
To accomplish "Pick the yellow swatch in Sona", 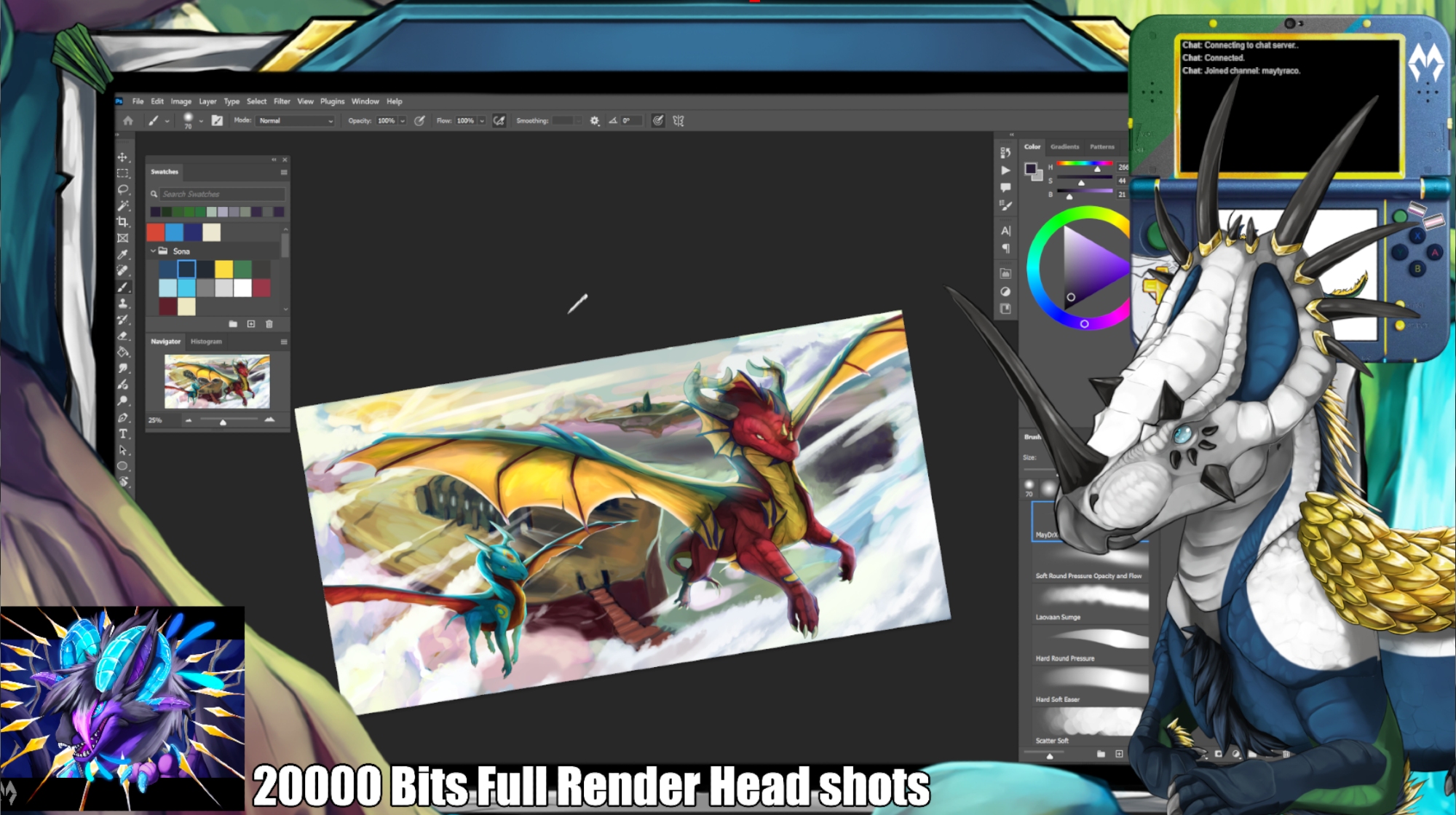I will tap(224, 269).
